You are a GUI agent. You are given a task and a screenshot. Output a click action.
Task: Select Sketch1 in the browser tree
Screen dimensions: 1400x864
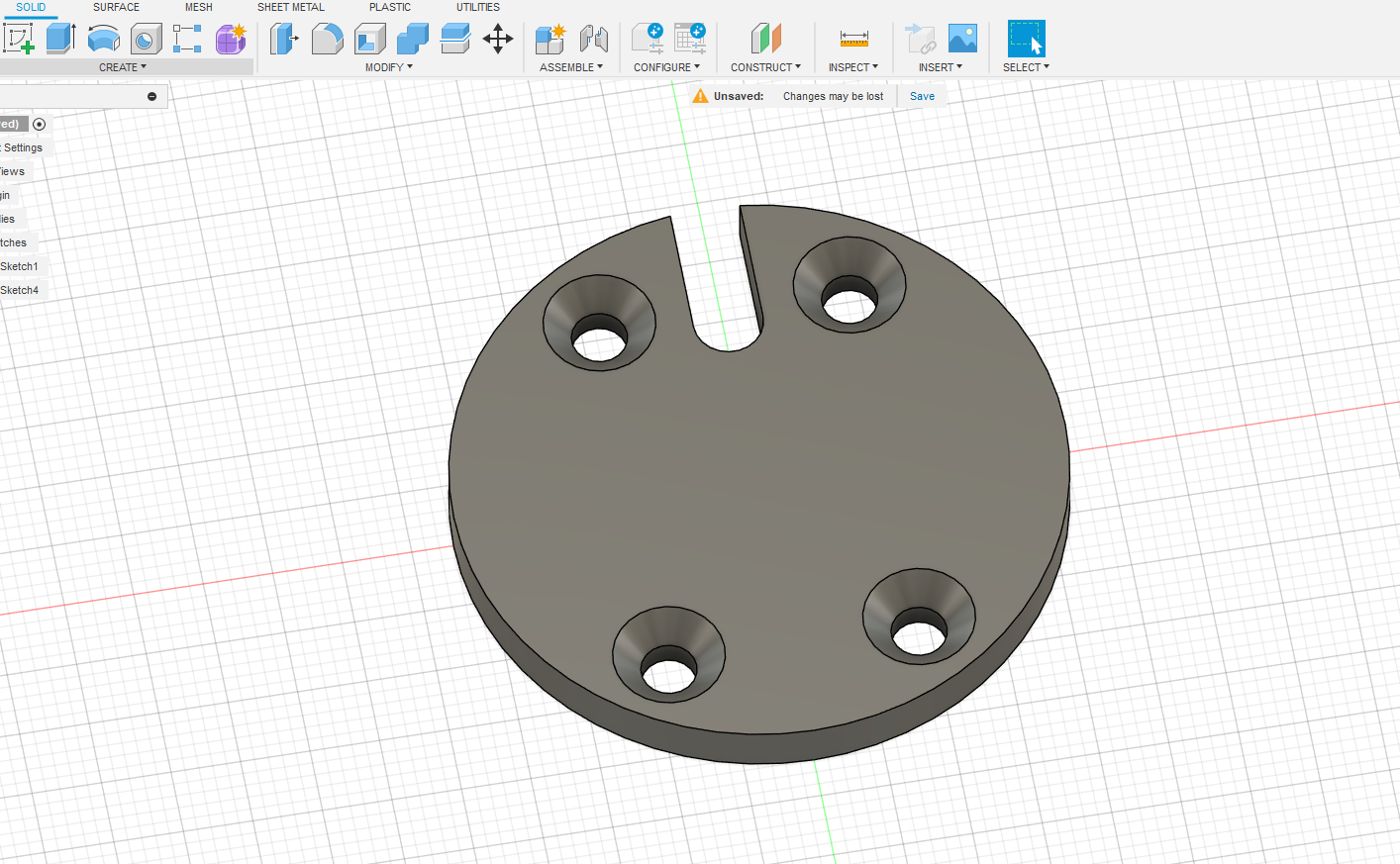click(x=20, y=266)
